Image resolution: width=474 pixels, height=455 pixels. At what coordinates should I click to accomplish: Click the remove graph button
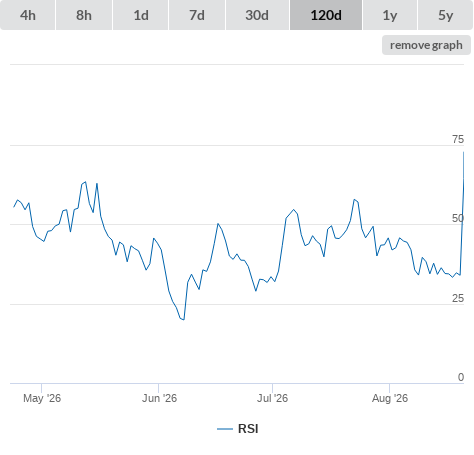coord(426,45)
